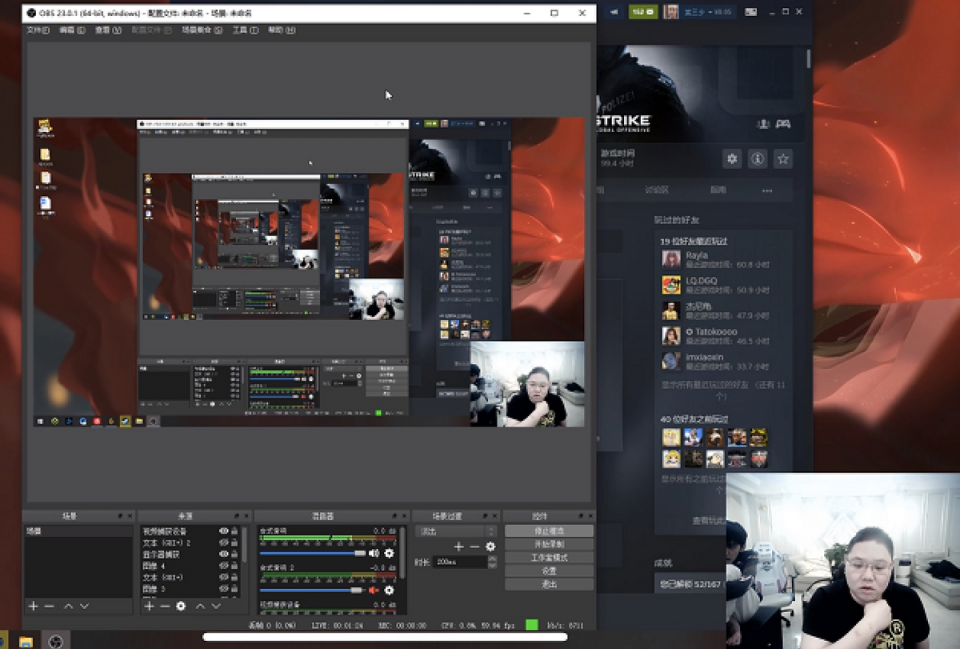The image size is (960, 649).
Task: Toggle visibility of 显示器捕获 source
Action: pyautogui.click(x=224, y=554)
